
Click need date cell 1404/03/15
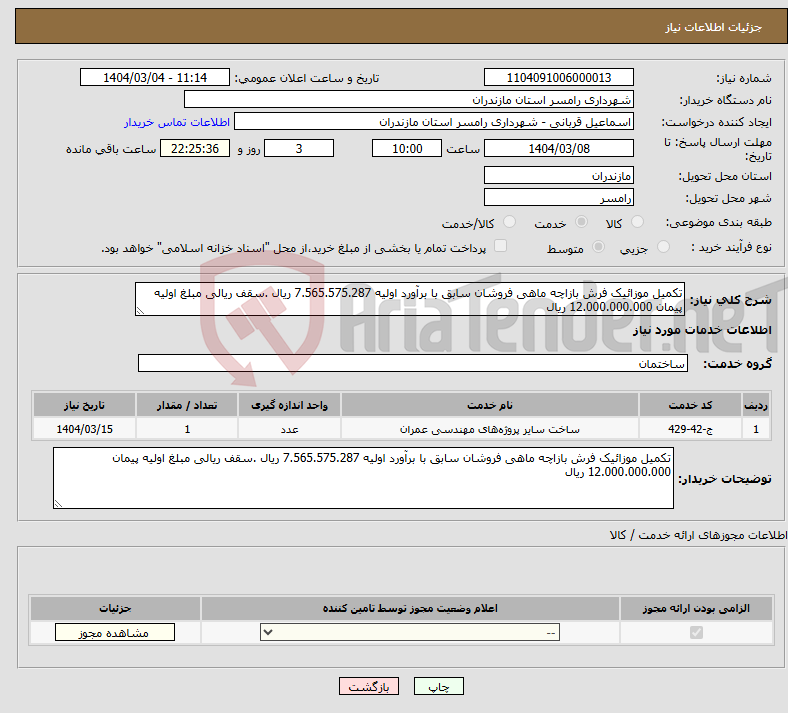[84, 429]
